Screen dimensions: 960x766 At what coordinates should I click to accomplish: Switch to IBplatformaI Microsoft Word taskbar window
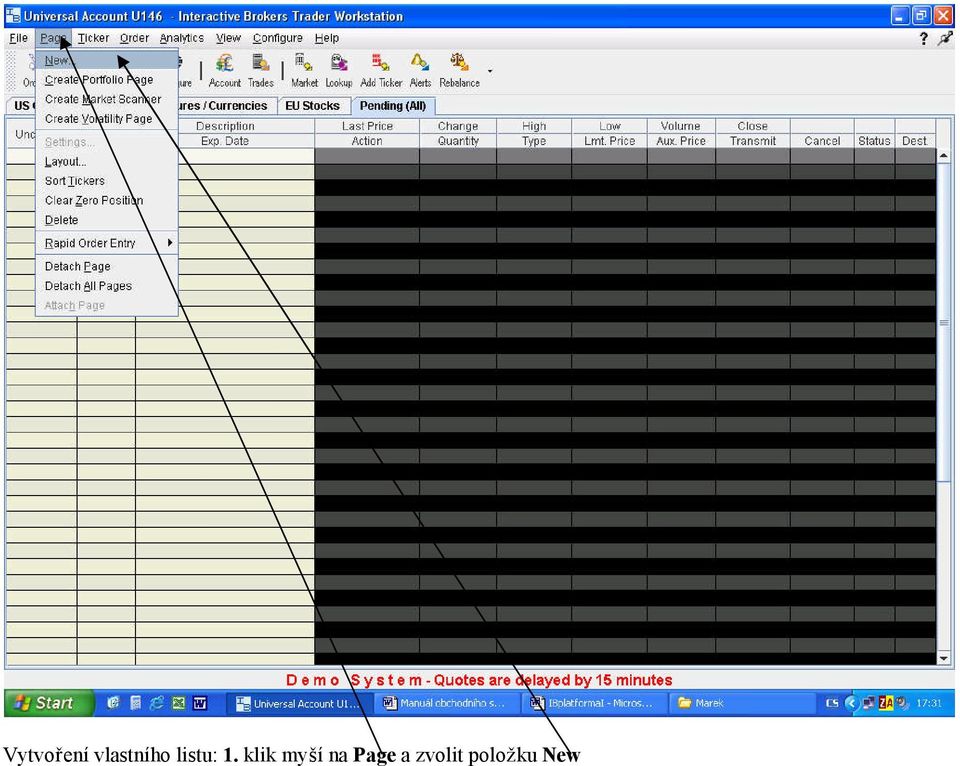coord(593,704)
